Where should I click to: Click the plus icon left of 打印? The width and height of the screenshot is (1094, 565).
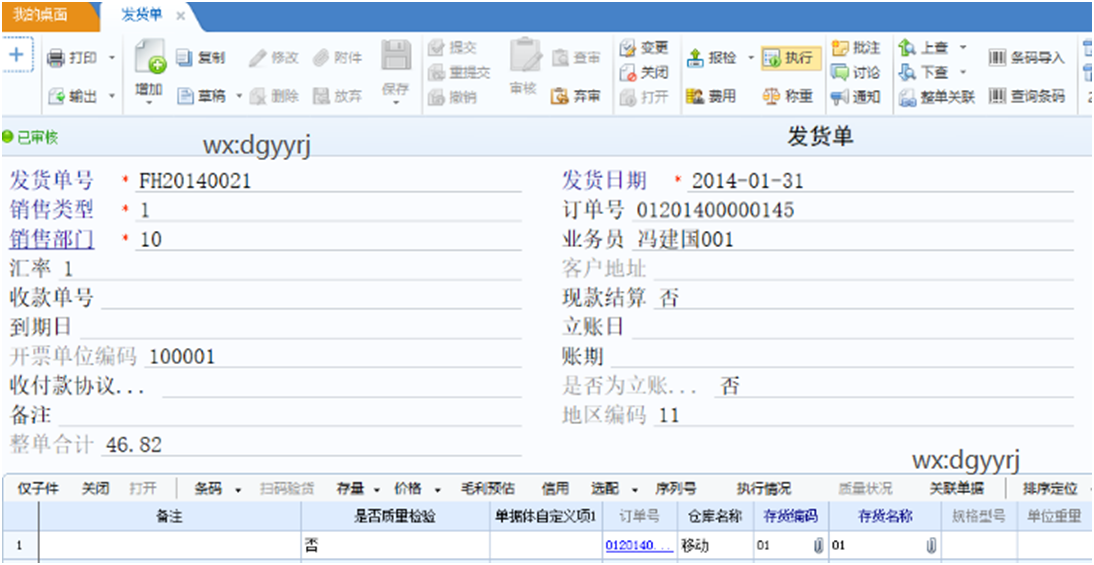tap(16, 54)
